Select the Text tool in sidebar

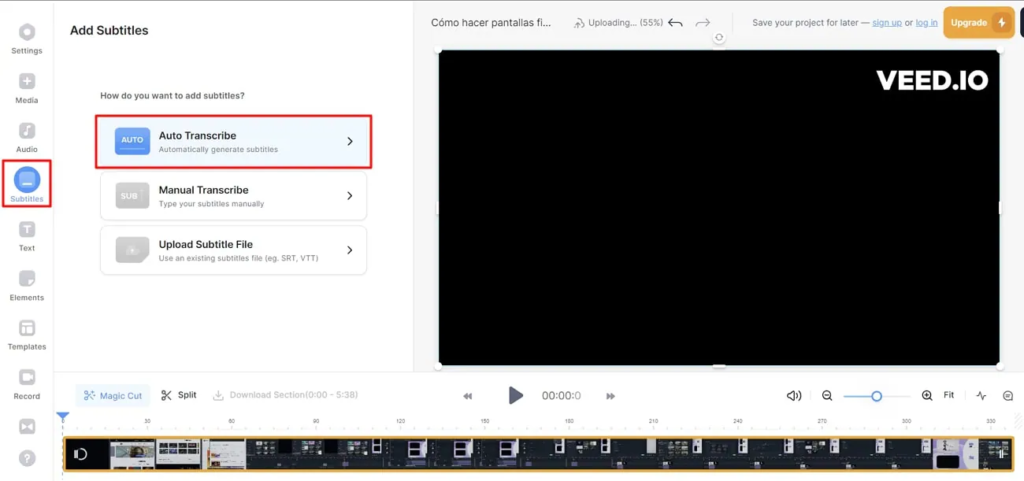coord(27,236)
